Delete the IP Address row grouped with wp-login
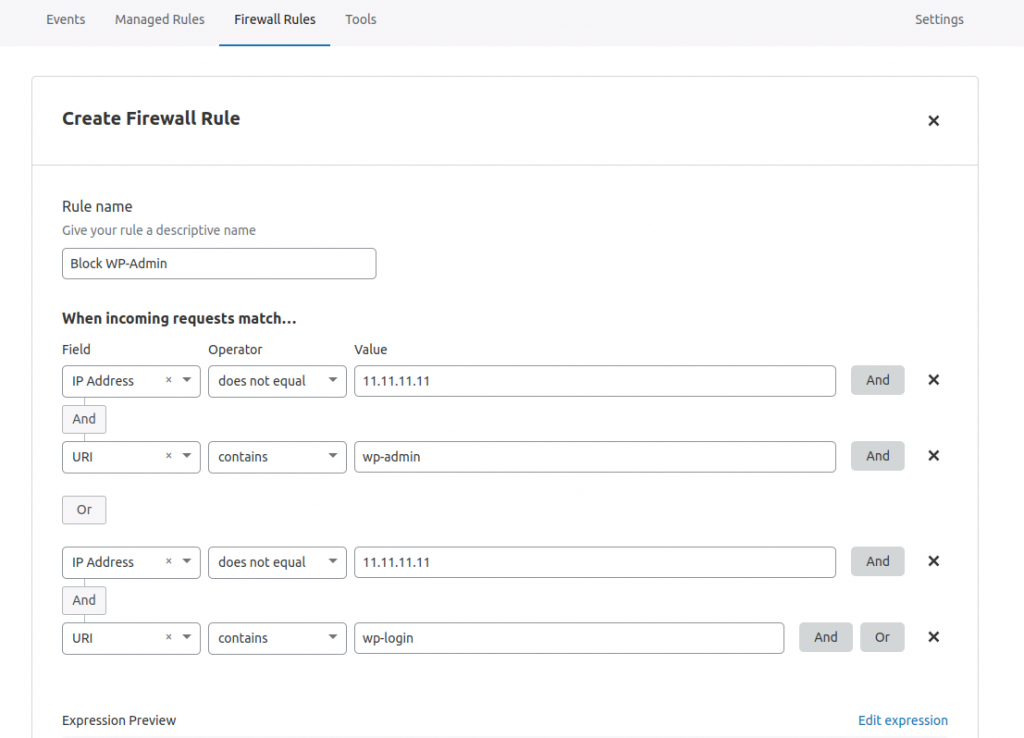Screen dimensions: 1024x738 tap(933, 561)
